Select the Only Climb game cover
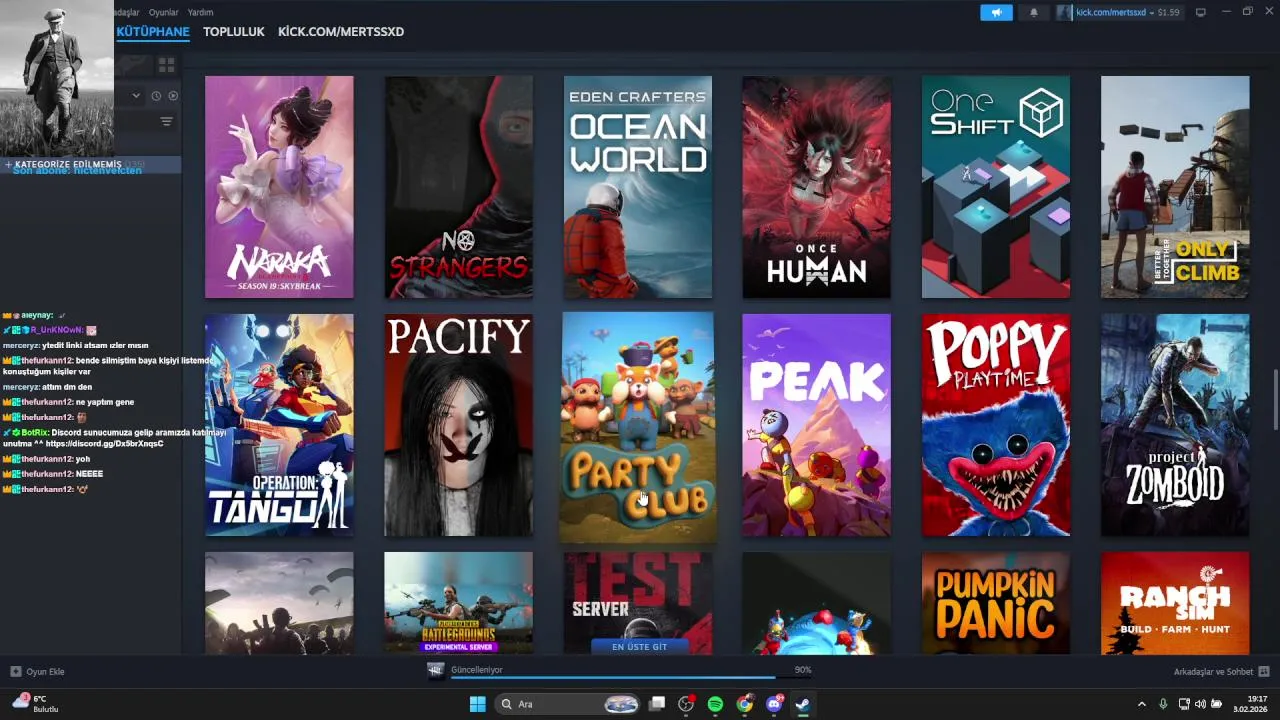 click(x=1175, y=187)
